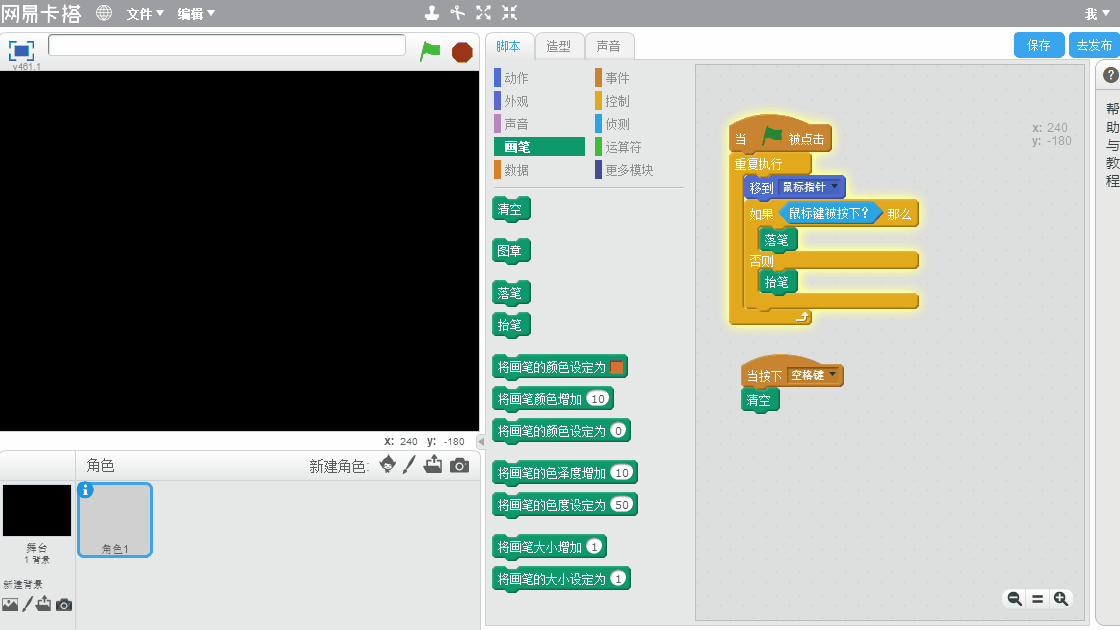Viewport: 1120px width, 630px height.
Task: Click the 鼠标键被按下? condition block
Action: pos(829,213)
